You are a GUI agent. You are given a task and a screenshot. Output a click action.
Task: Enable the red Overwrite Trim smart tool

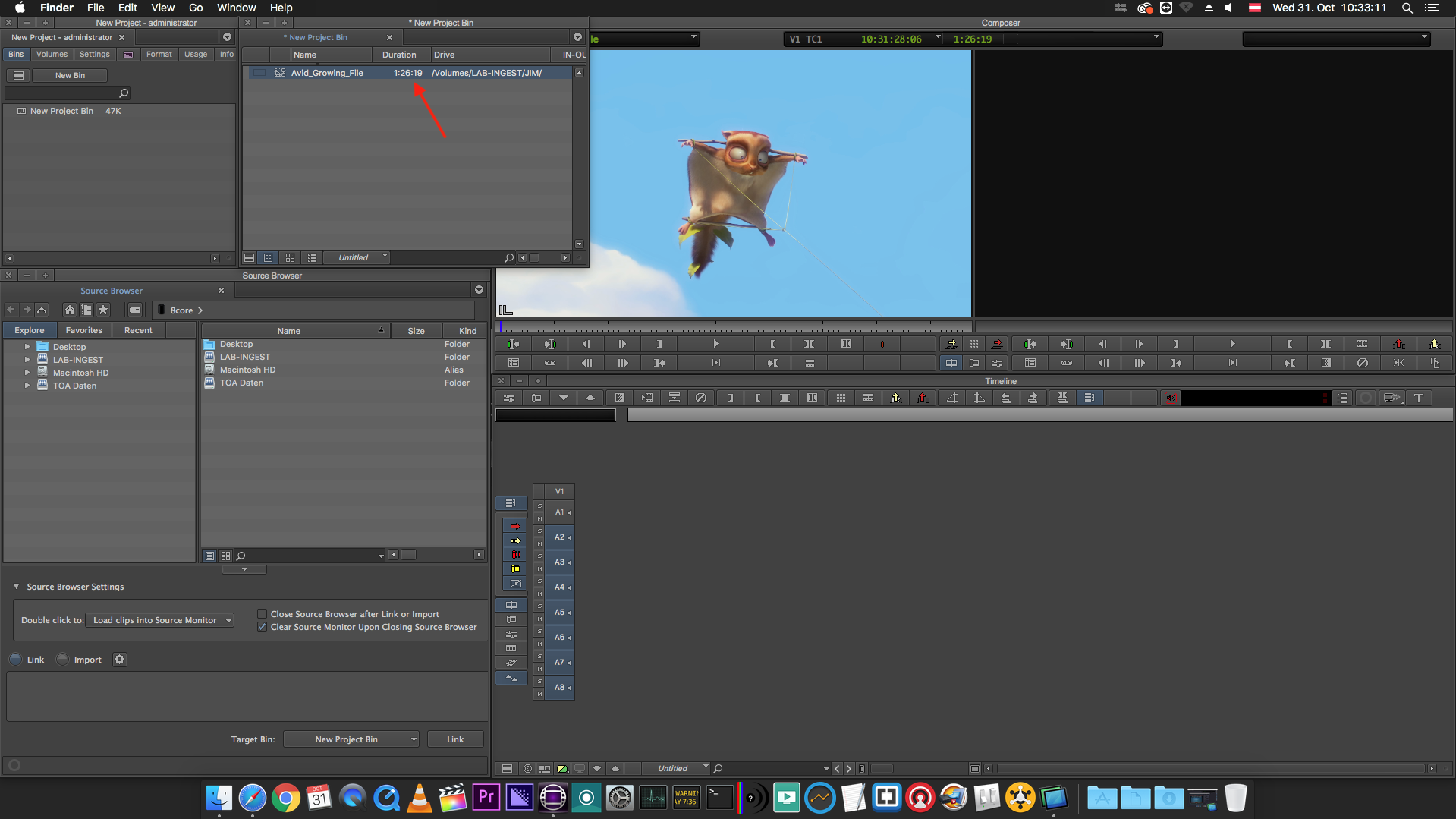(x=515, y=555)
